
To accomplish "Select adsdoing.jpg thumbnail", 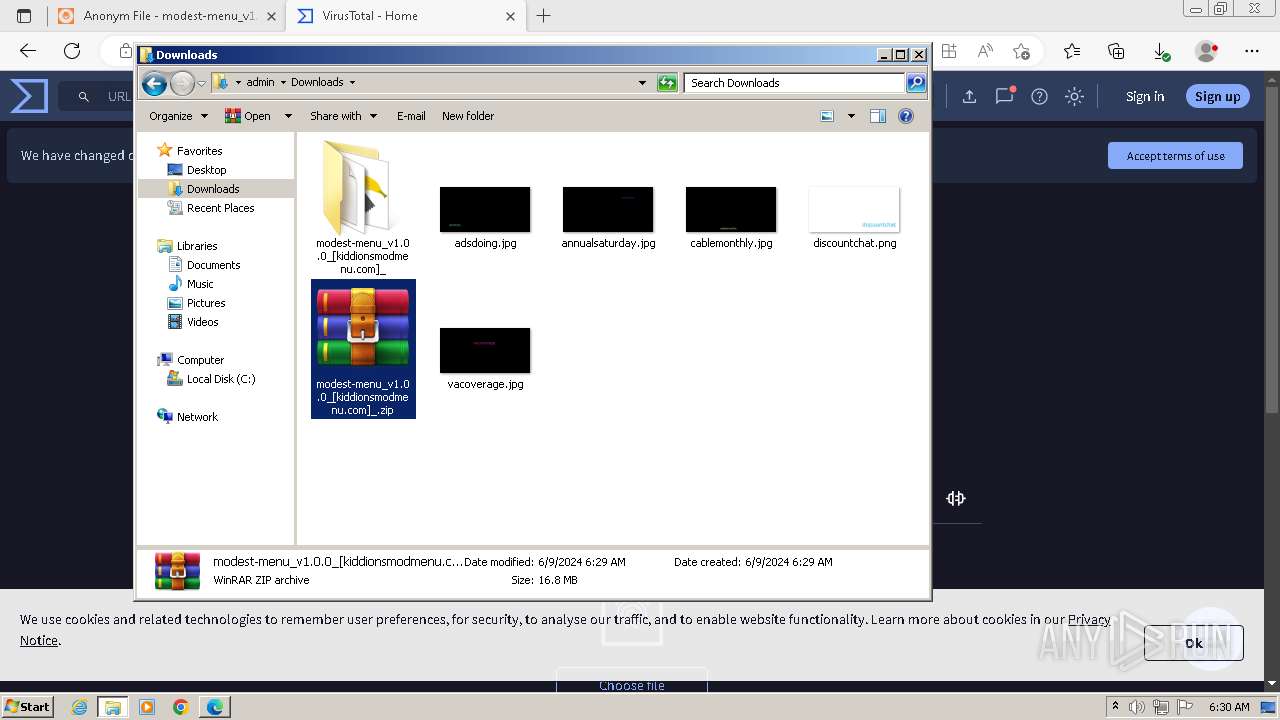I will [485, 210].
